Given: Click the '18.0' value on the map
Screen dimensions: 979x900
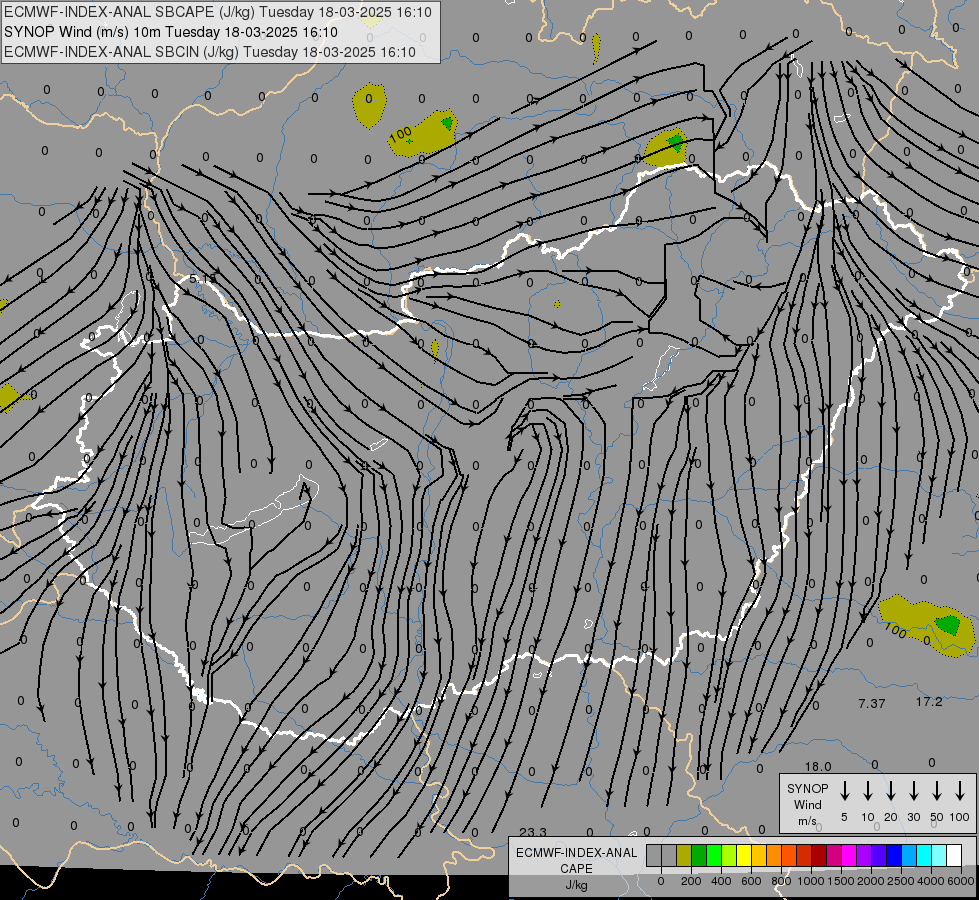Looking at the screenshot, I should (x=818, y=766).
